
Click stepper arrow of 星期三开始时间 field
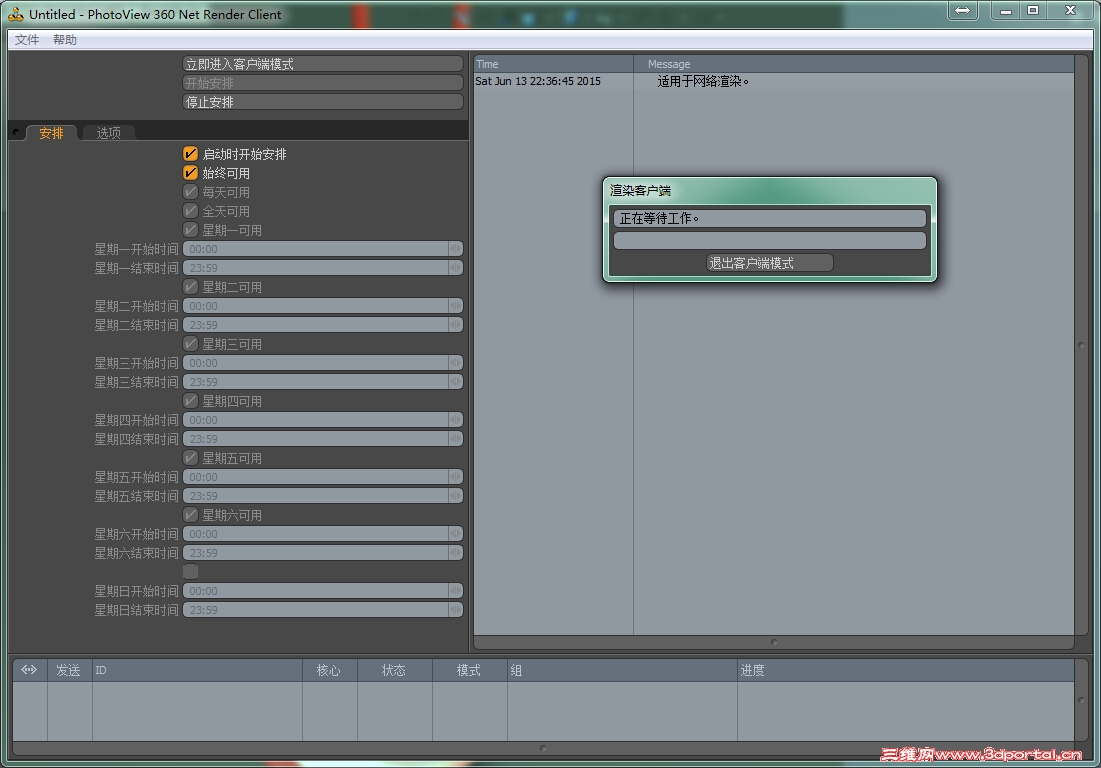tap(456, 362)
